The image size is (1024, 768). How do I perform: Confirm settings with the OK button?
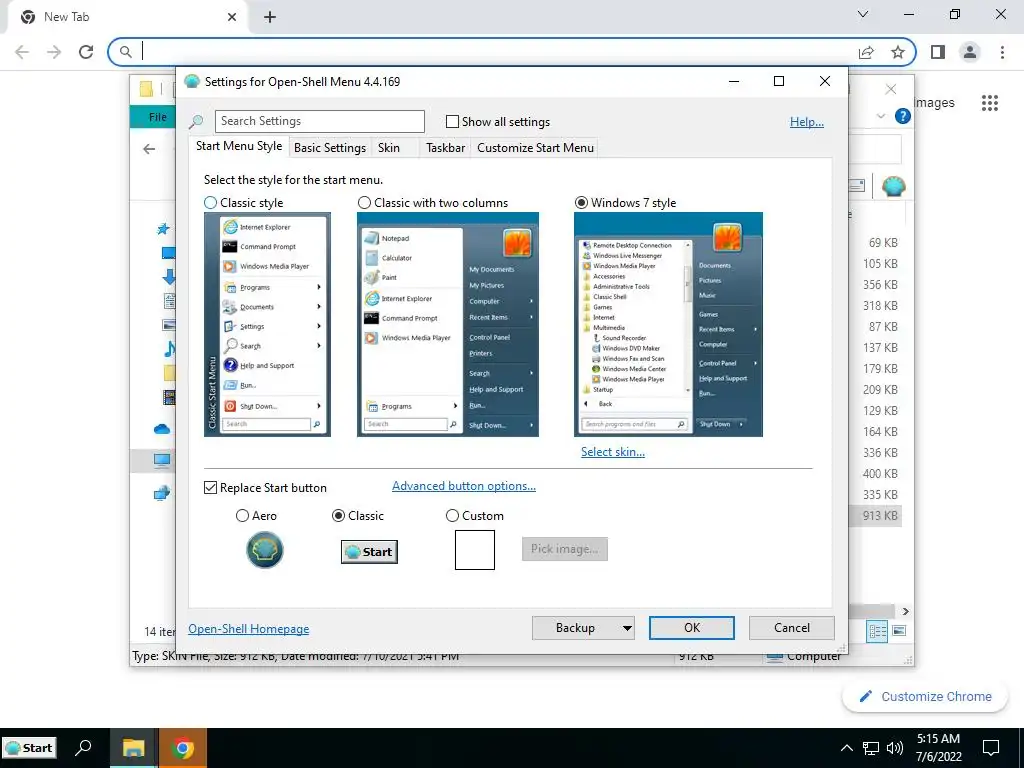(692, 628)
